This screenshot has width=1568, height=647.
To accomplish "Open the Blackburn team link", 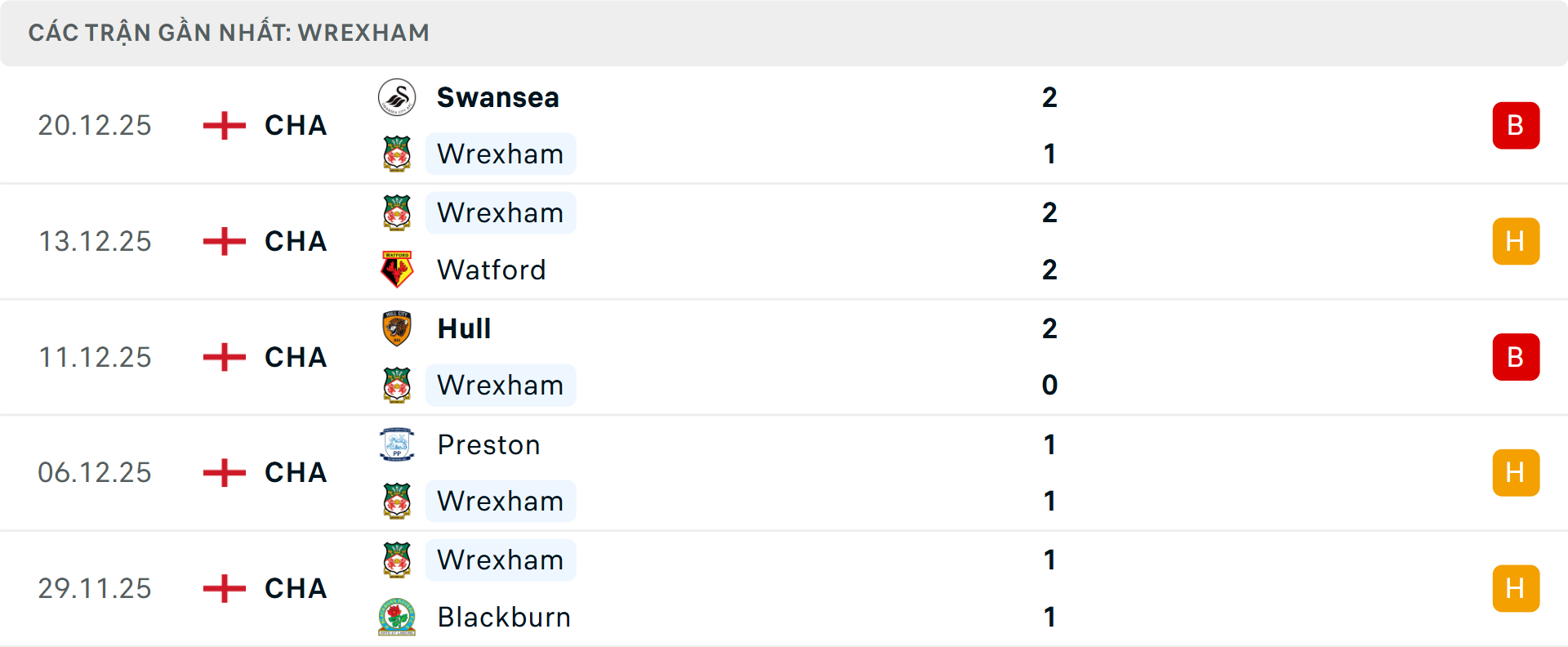I will (504, 617).
